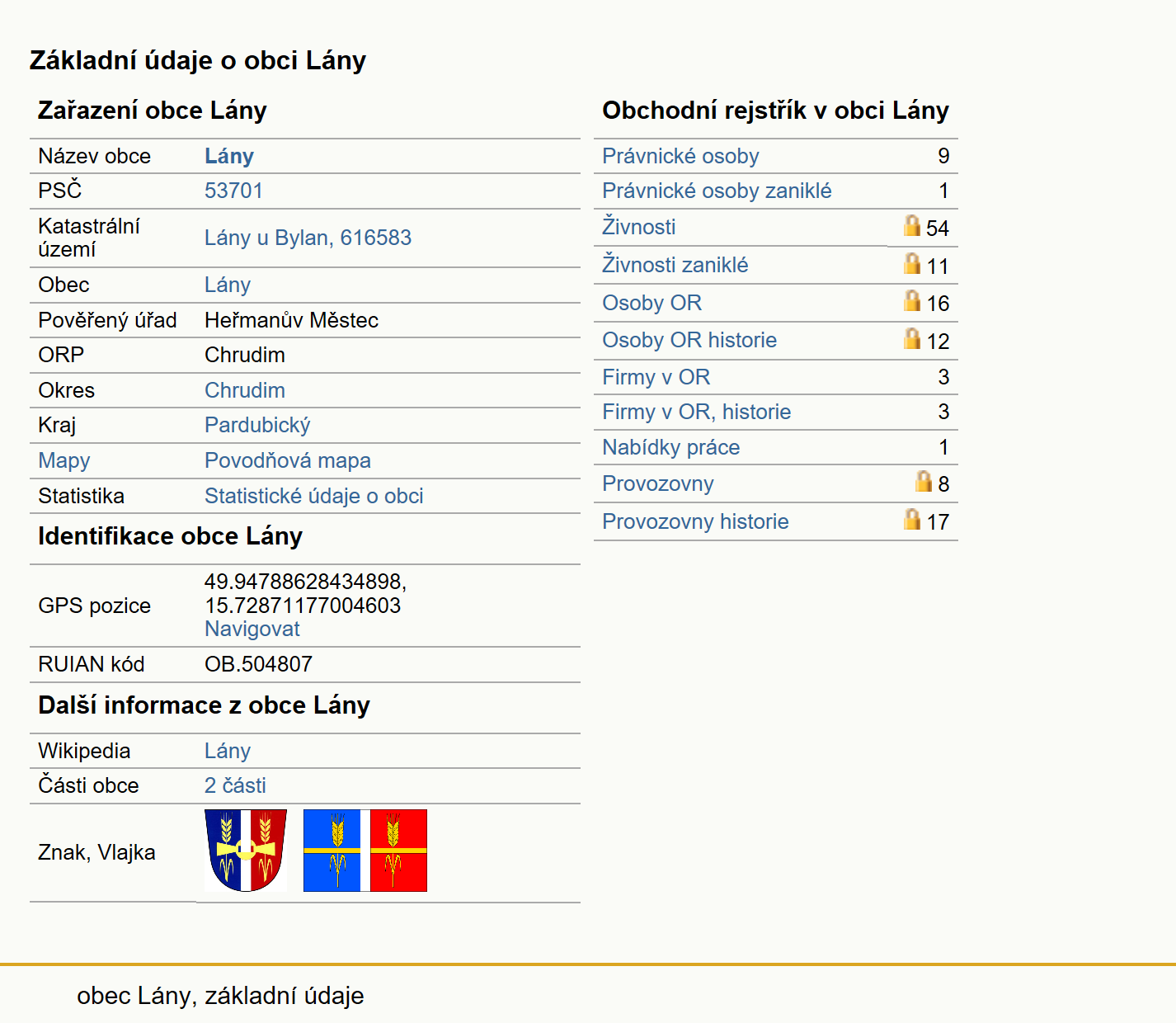The image size is (1176, 1023).
Task: Click the count 1 for Právnické osoby zaniklé
Action: click(943, 191)
